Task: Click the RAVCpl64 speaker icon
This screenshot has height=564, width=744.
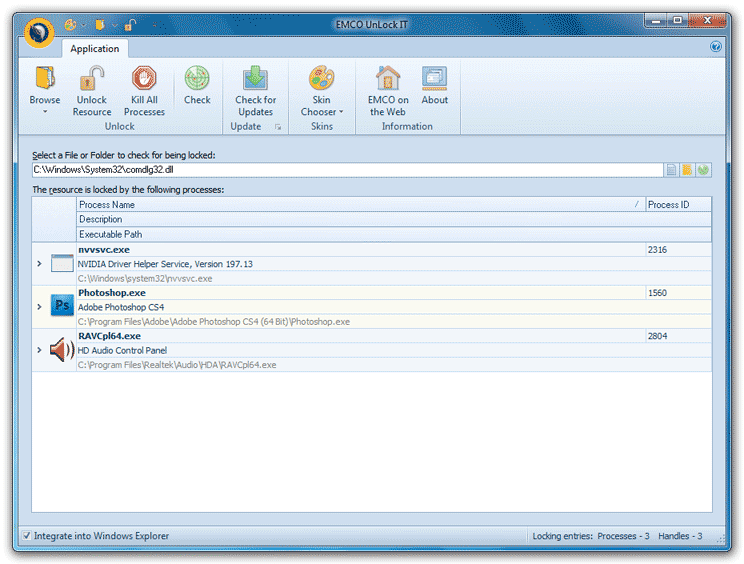Action: coord(62,350)
